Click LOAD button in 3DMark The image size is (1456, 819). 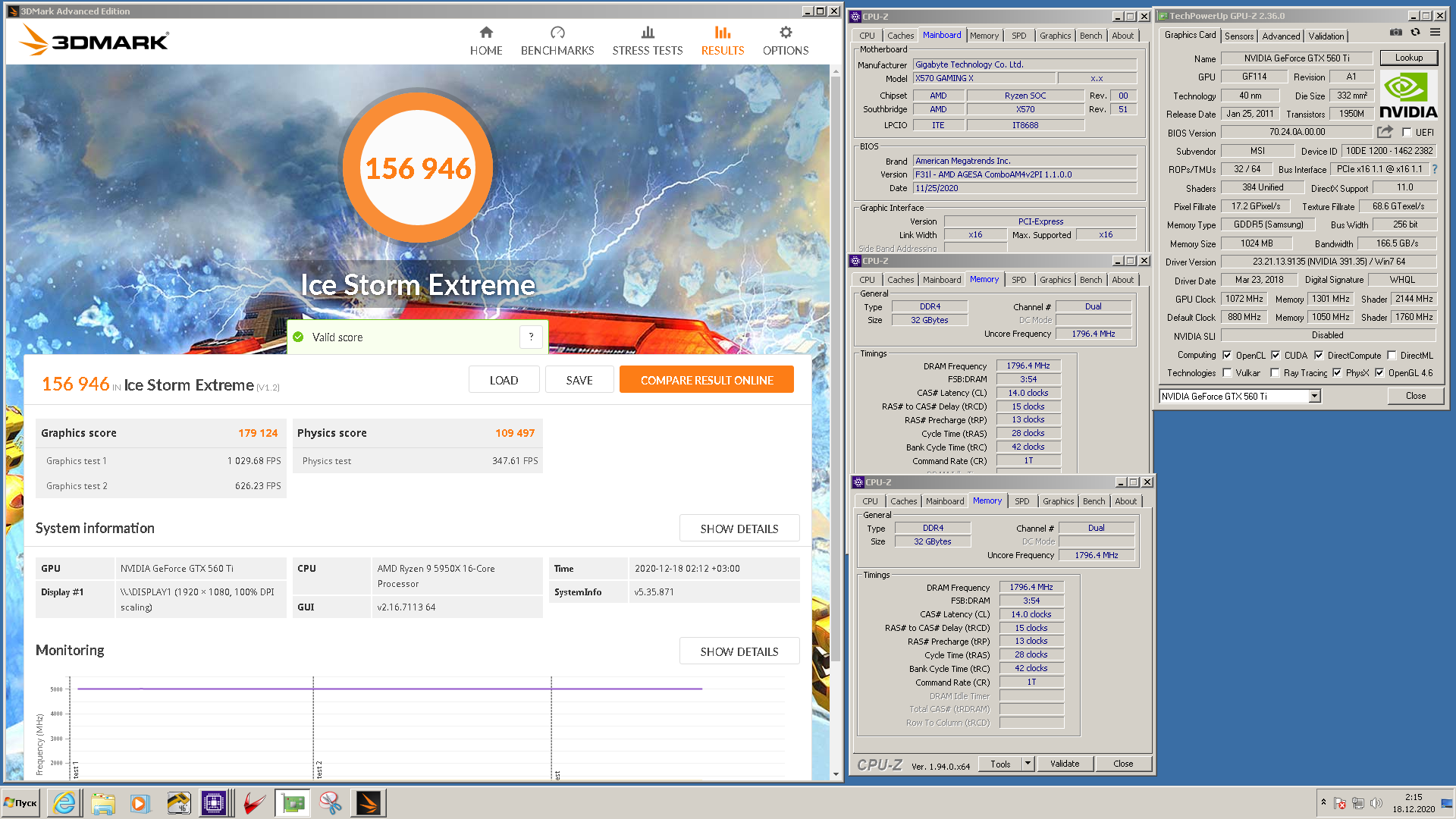[504, 380]
